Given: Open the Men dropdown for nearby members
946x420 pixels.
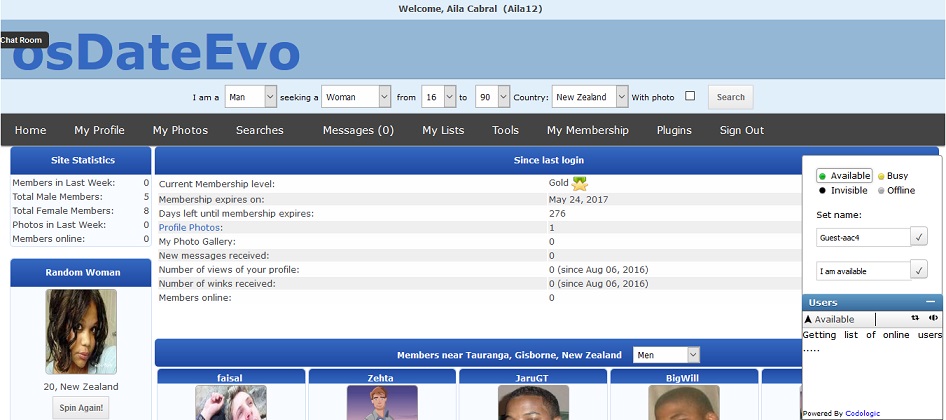Looking at the screenshot, I should point(666,355).
